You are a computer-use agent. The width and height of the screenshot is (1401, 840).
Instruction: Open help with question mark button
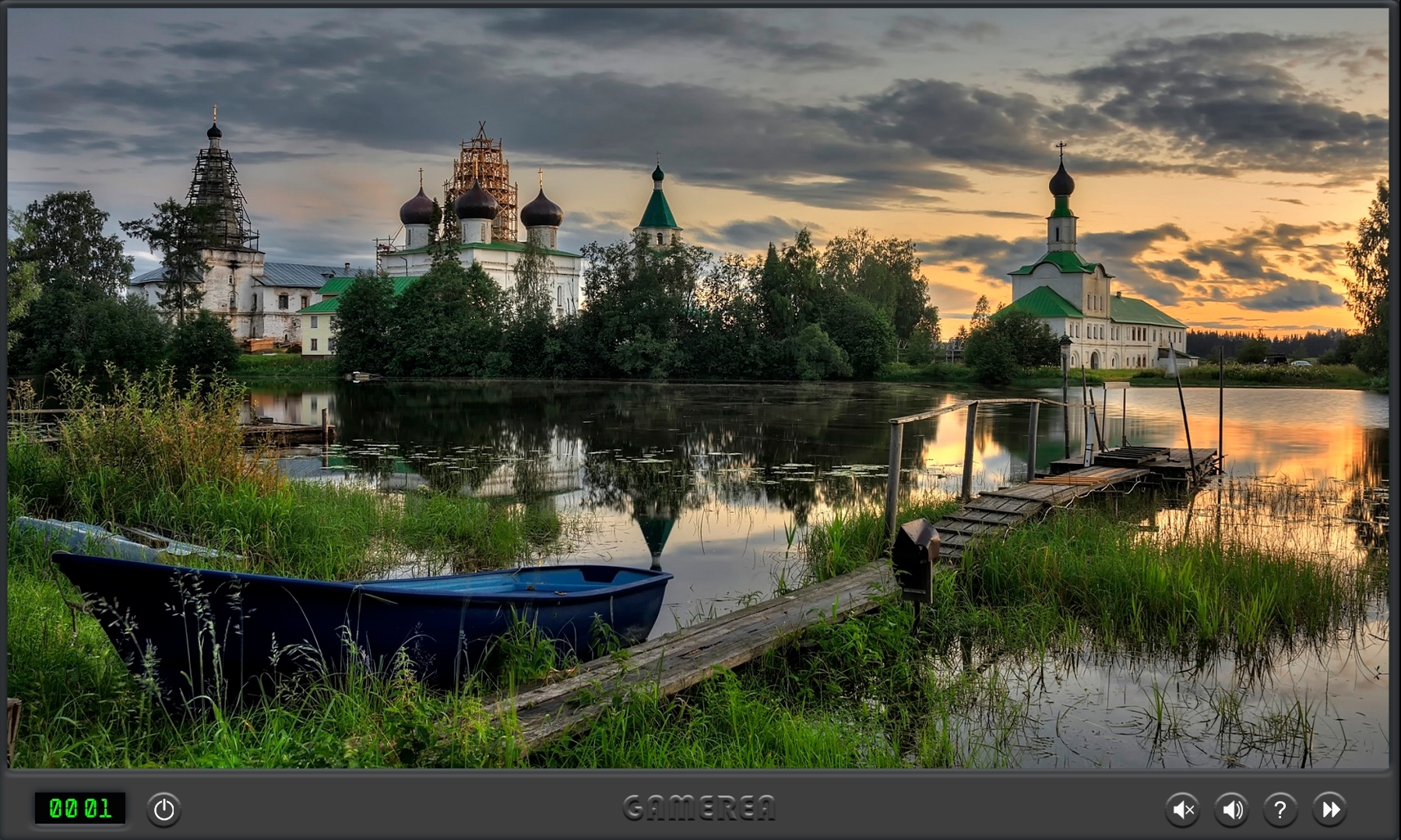click(1280, 810)
